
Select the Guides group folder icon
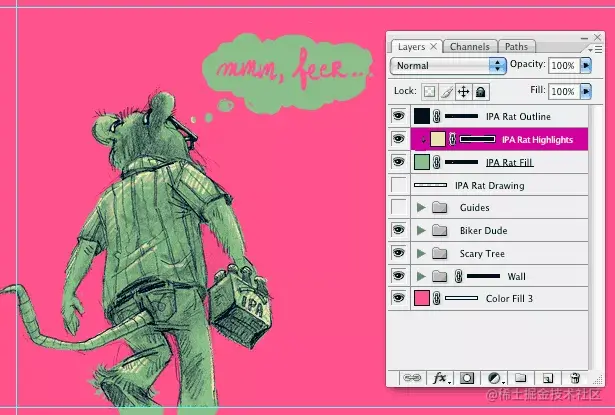[440, 208]
